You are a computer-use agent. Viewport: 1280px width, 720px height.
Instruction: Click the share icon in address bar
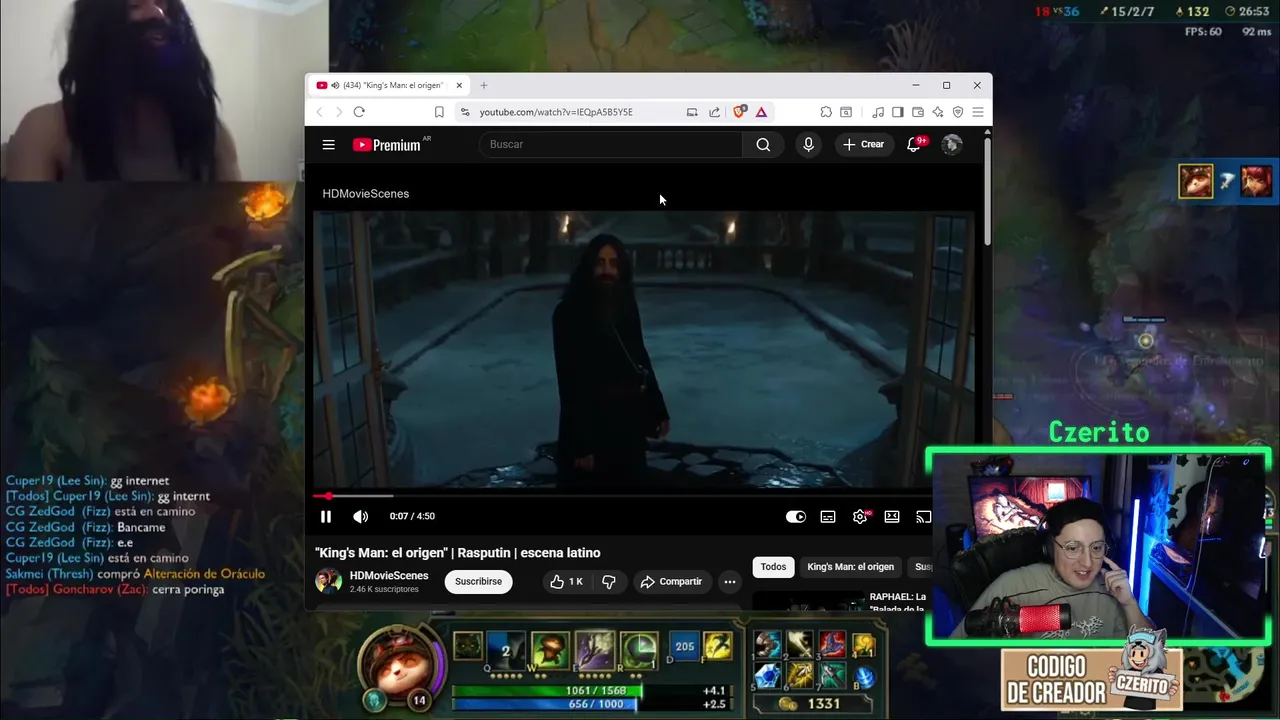[714, 112]
